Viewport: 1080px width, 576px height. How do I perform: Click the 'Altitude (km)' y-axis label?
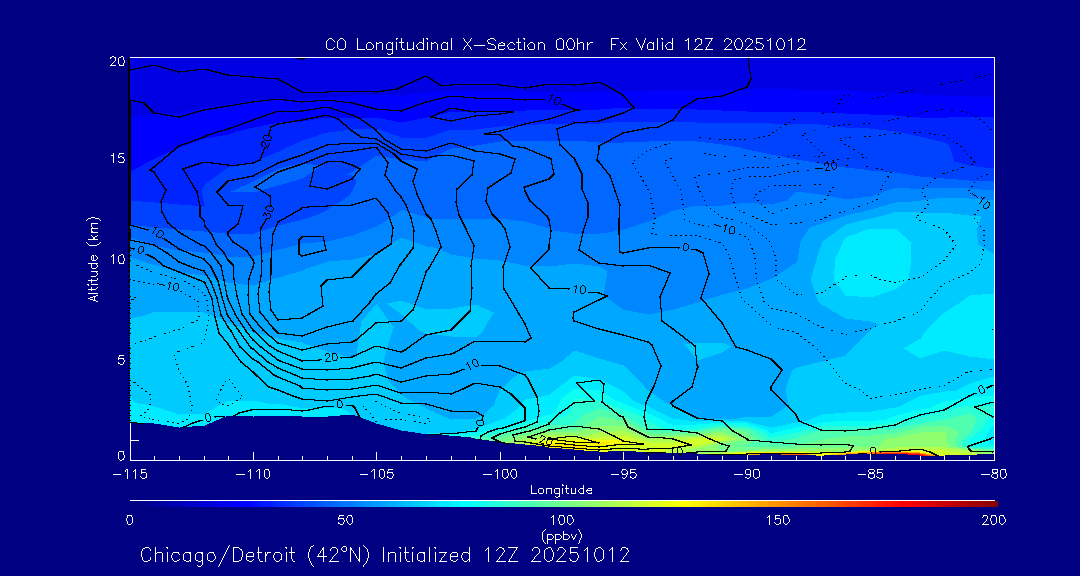pos(93,259)
